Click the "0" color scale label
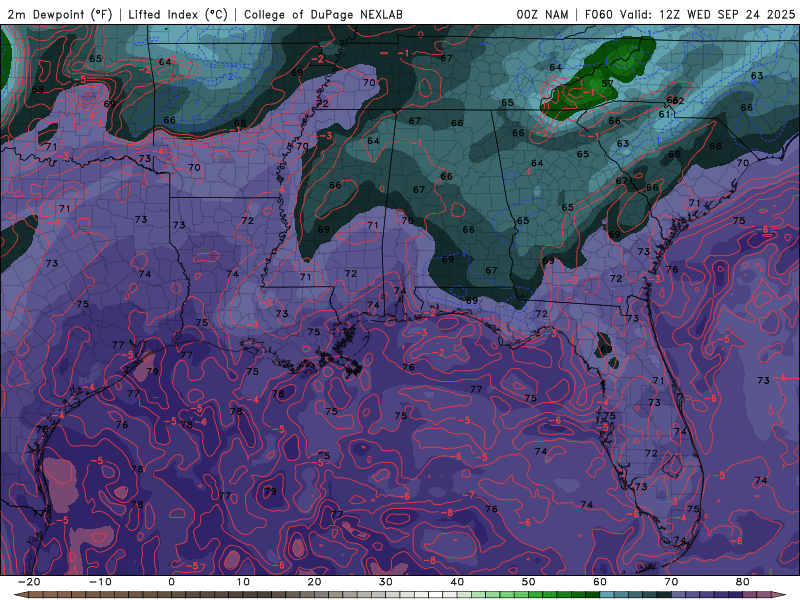The height and width of the screenshot is (600, 800). 171,582
